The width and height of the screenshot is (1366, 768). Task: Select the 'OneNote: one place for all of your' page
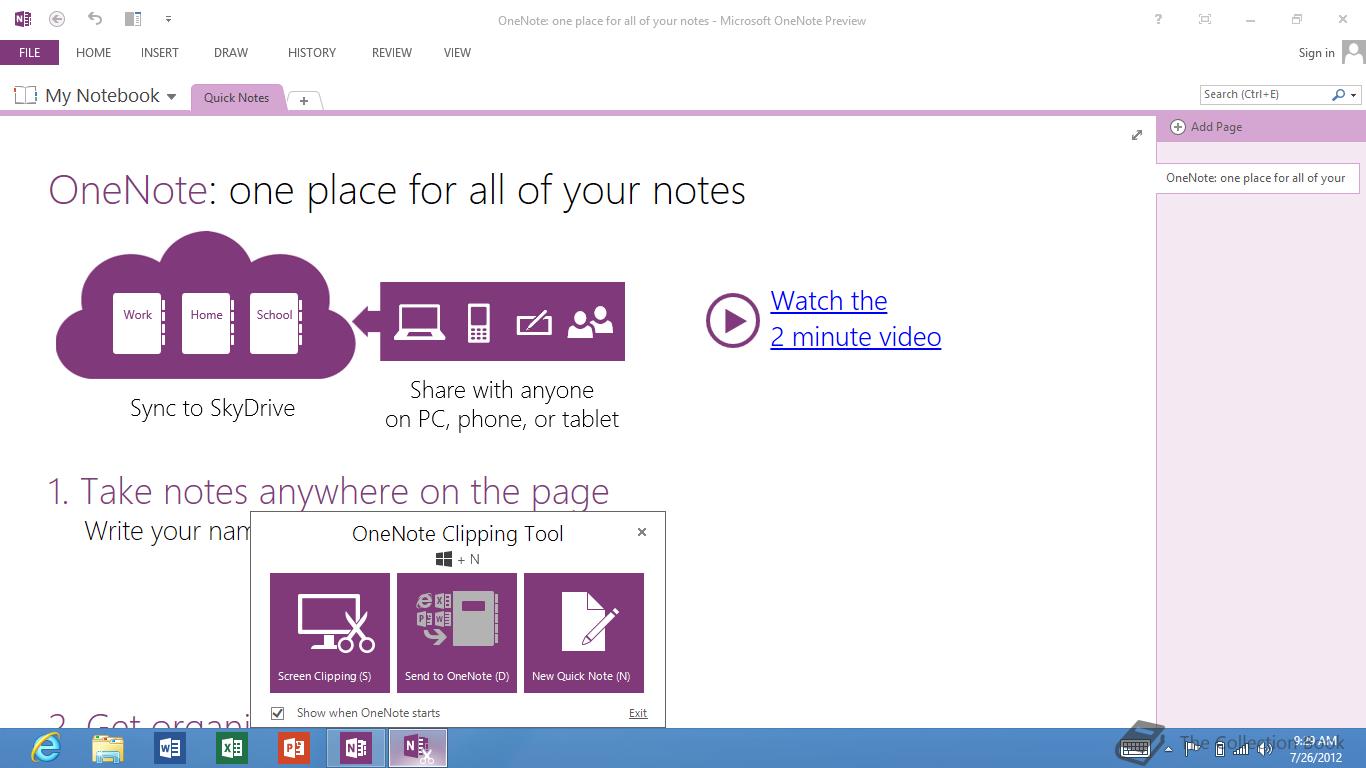point(1257,178)
